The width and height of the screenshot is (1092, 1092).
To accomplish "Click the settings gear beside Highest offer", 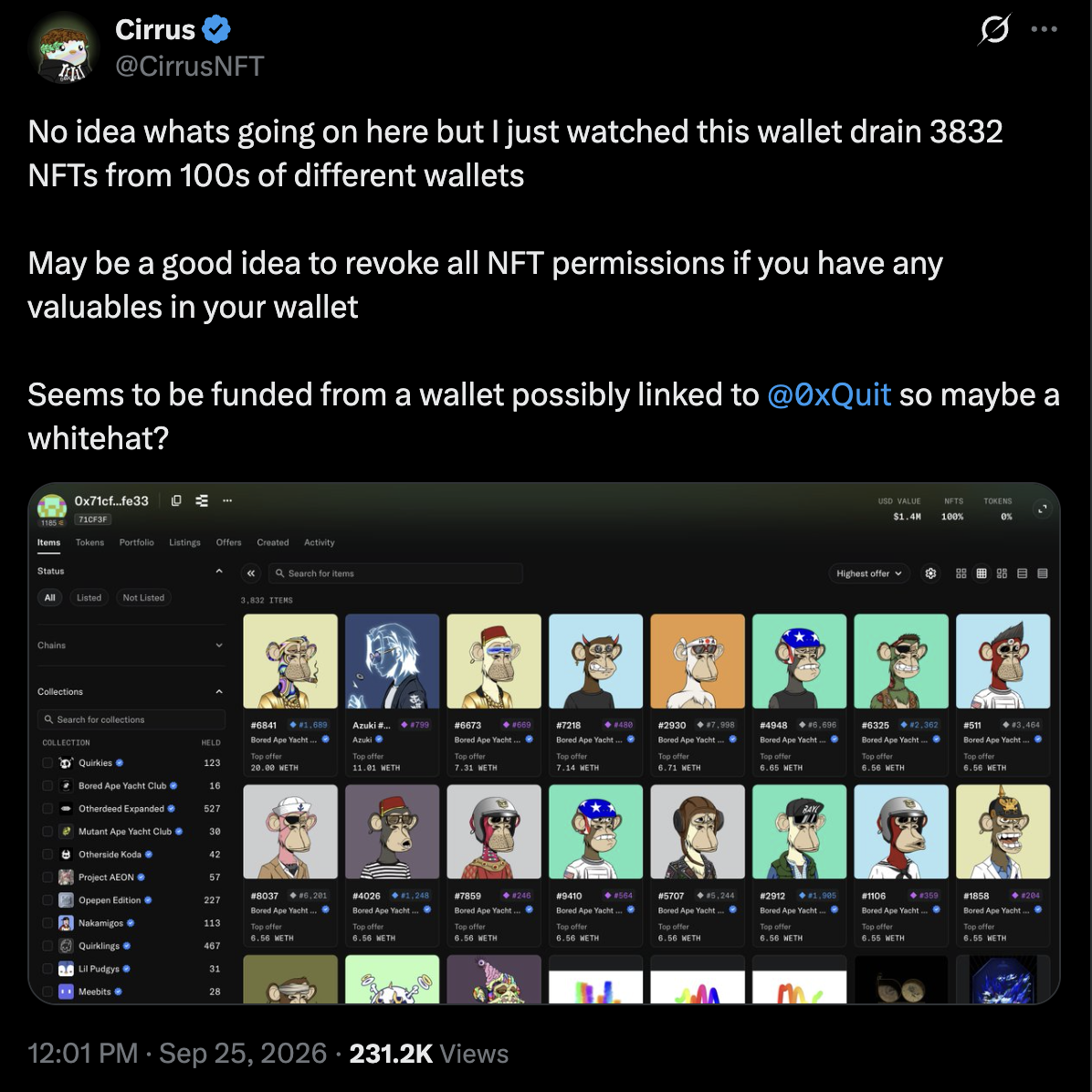I will point(930,573).
